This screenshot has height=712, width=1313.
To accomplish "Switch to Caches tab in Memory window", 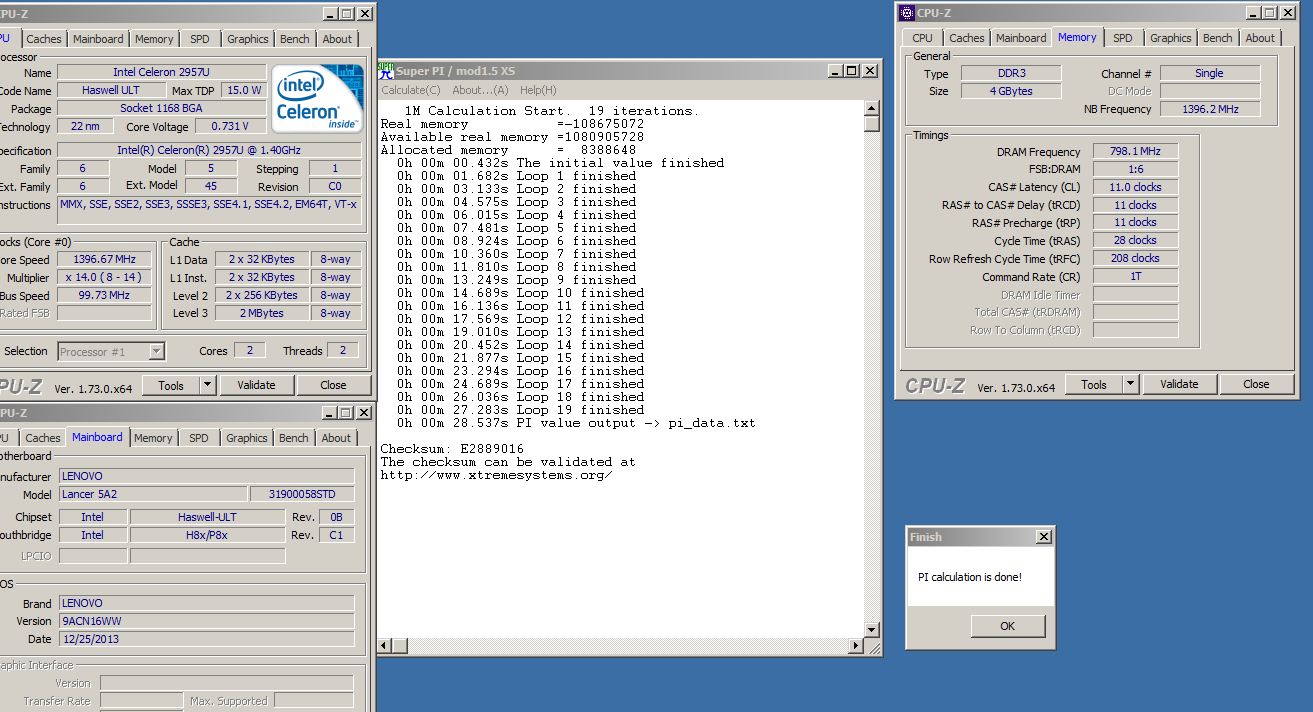I will pos(966,38).
